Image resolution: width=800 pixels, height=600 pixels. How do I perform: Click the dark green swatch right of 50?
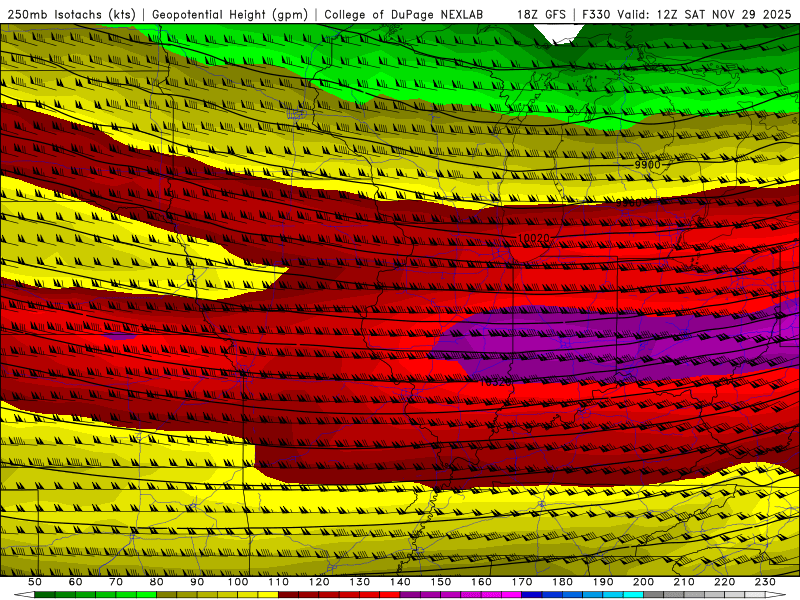click(44, 595)
